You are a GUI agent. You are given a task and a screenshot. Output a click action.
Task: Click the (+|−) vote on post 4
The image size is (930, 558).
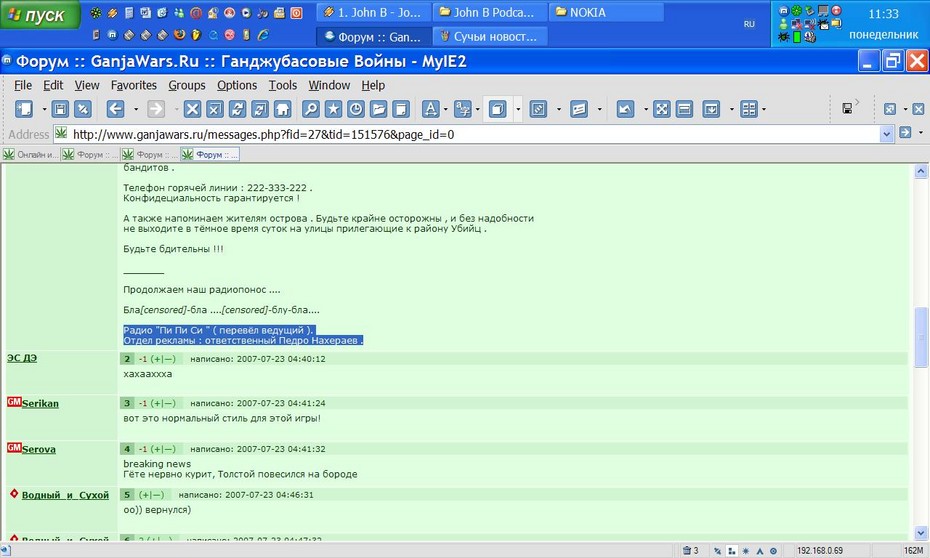pyautogui.click(x=163, y=449)
